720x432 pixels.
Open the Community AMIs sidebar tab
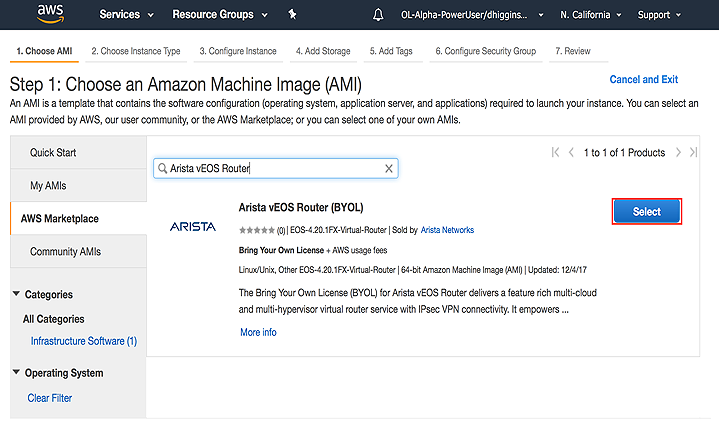pyautogui.click(x=79, y=252)
